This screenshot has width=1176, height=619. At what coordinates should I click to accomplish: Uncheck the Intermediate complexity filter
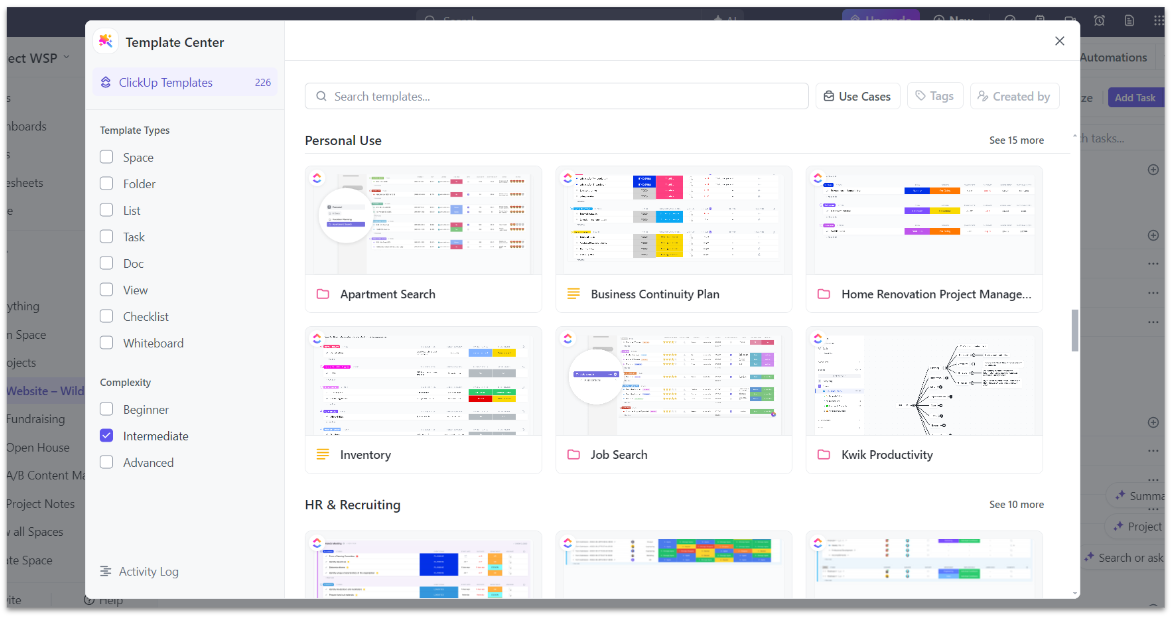(106, 436)
